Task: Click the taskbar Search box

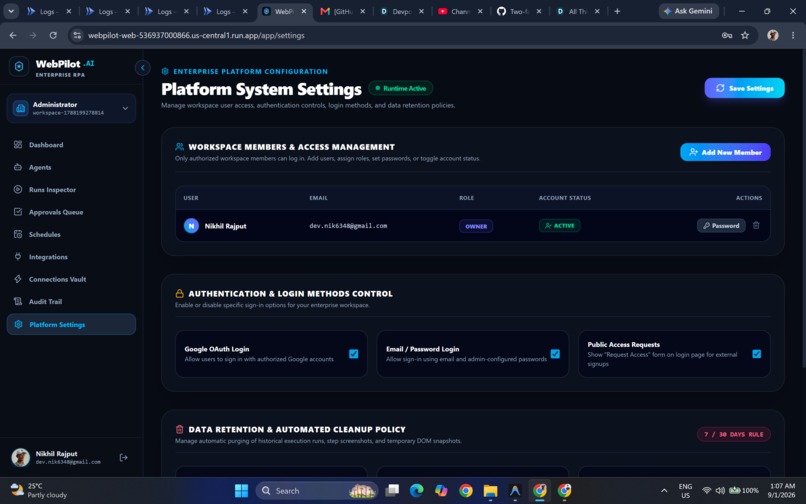Action: click(x=317, y=491)
